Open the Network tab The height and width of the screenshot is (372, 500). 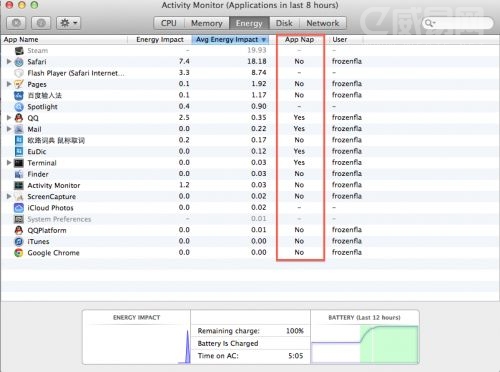pyautogui.click(x=323, y=23)
